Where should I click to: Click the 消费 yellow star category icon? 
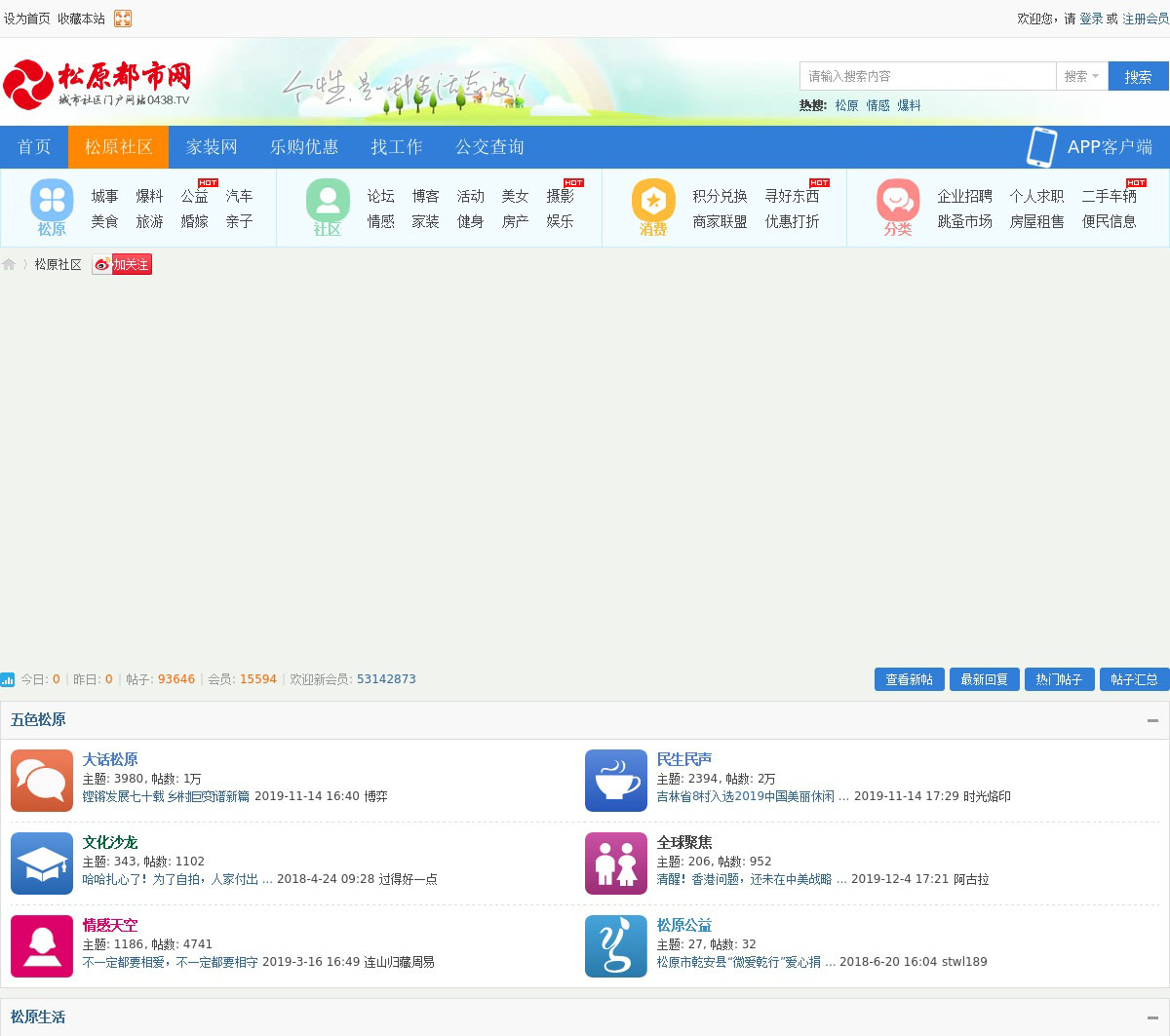(x=653, y=201)
